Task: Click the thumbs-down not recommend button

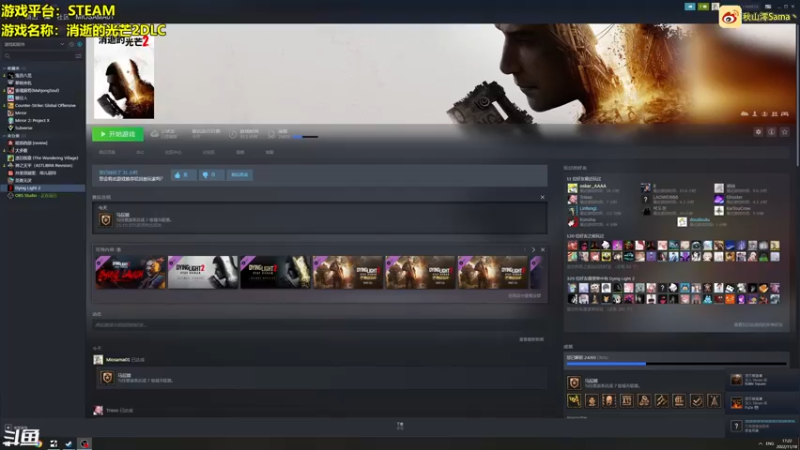Action: click(x=211, y=175)
